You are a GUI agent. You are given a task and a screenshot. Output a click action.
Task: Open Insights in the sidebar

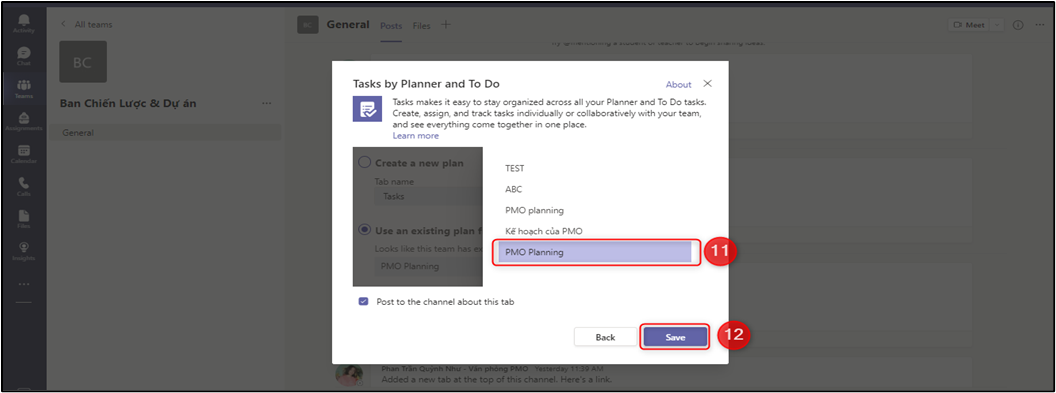tap(24, 251)
